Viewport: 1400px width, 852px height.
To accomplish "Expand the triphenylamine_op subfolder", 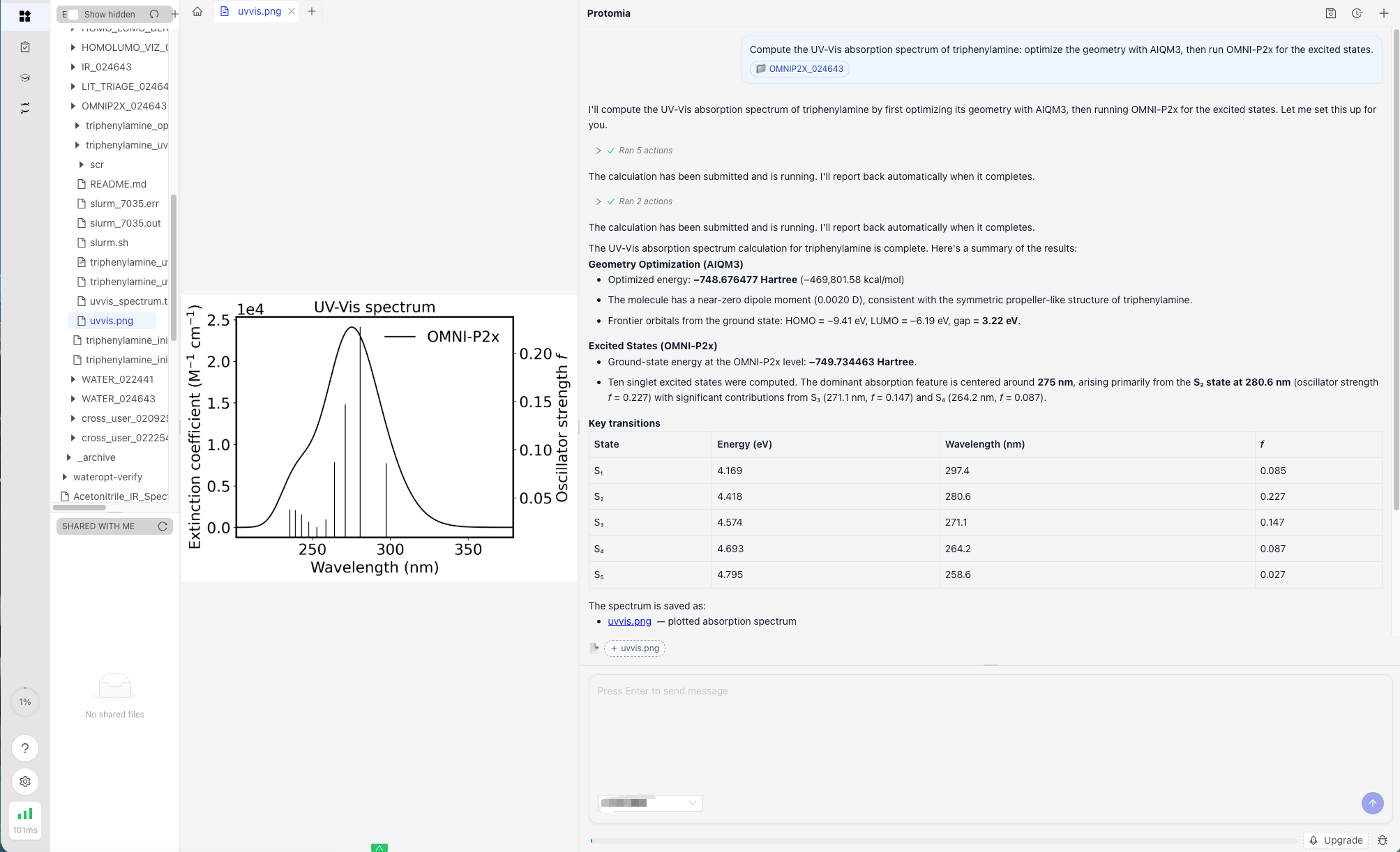I will [77, 125].
